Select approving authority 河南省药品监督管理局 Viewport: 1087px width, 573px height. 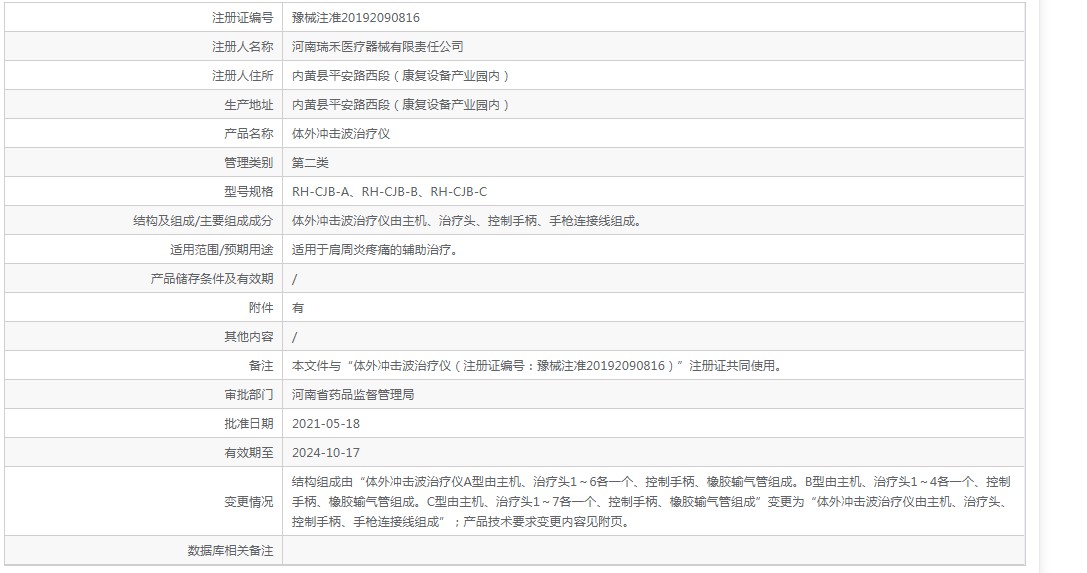pos(353,395)
